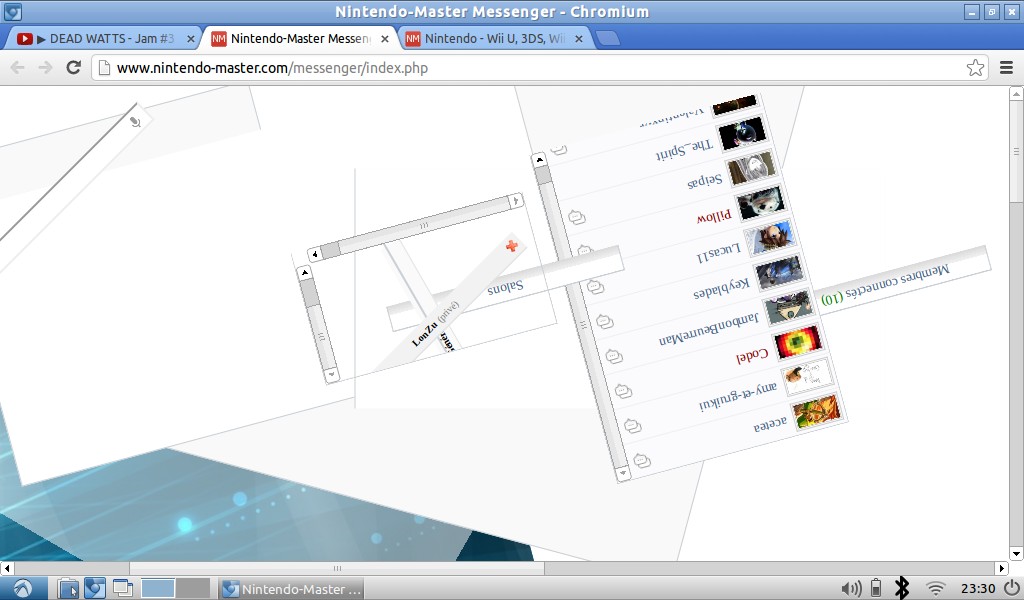Viewport: 1024px width, 600px height.
Task: Open the acetea member name link
Action: coord(771,424)
